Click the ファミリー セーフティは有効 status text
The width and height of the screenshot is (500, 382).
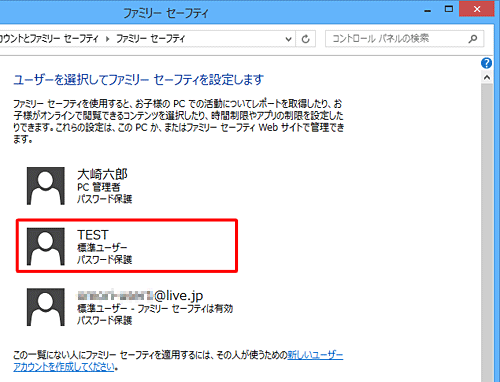[x=185, y=309]
